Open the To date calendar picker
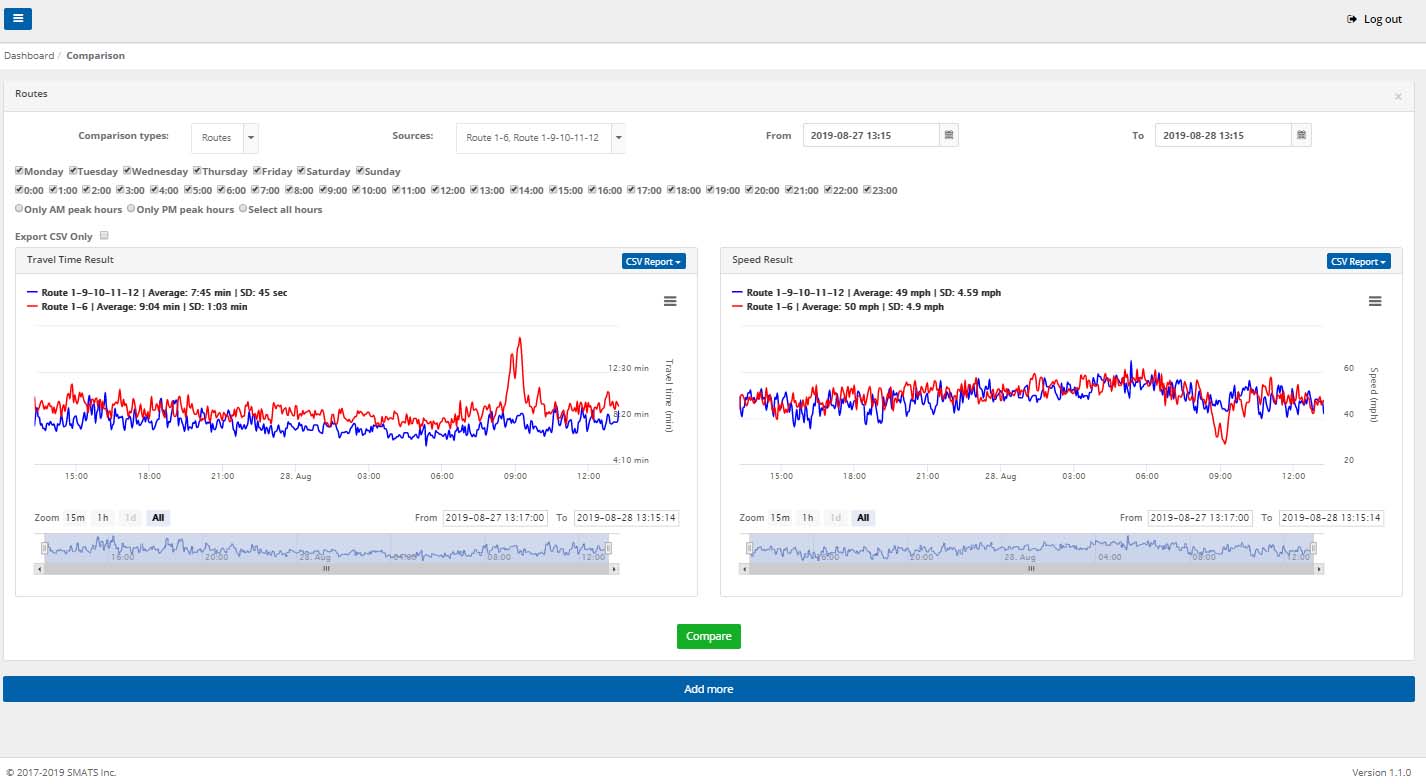The width and height of the screenshot is (1426, 784). [1301, 135]
